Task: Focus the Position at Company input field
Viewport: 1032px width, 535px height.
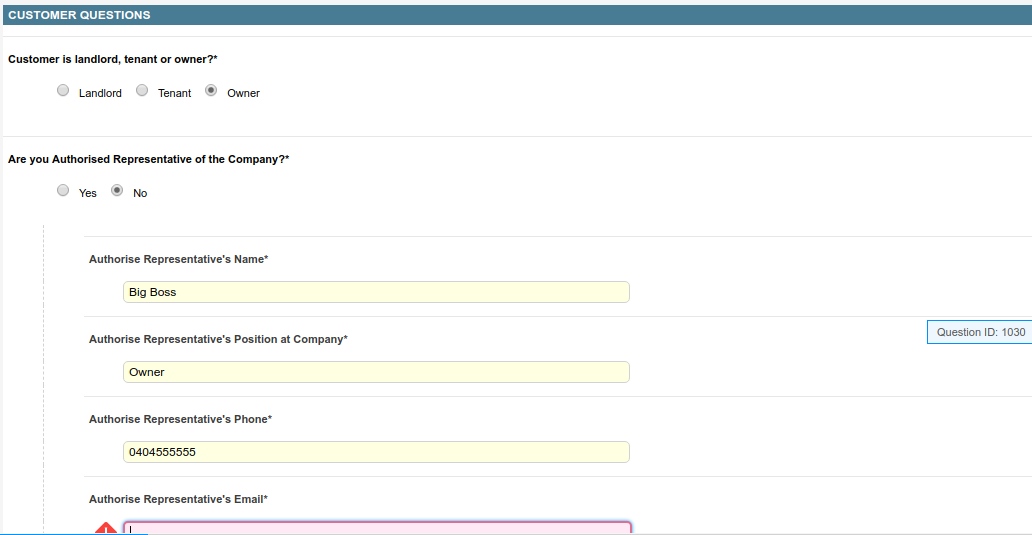Action: point(376,372)
